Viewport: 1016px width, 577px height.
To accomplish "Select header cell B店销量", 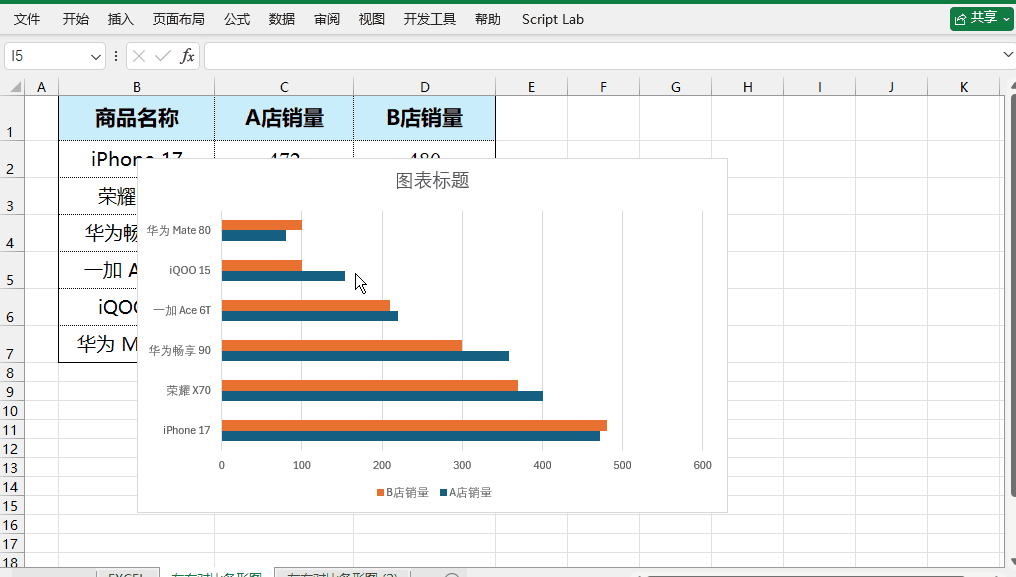I will click(424, 118).
